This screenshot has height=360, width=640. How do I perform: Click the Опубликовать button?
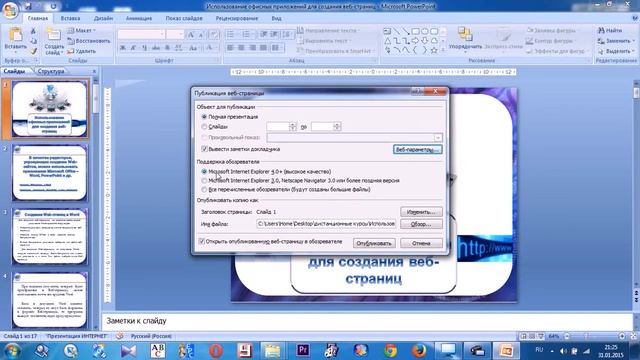[374, 243]
